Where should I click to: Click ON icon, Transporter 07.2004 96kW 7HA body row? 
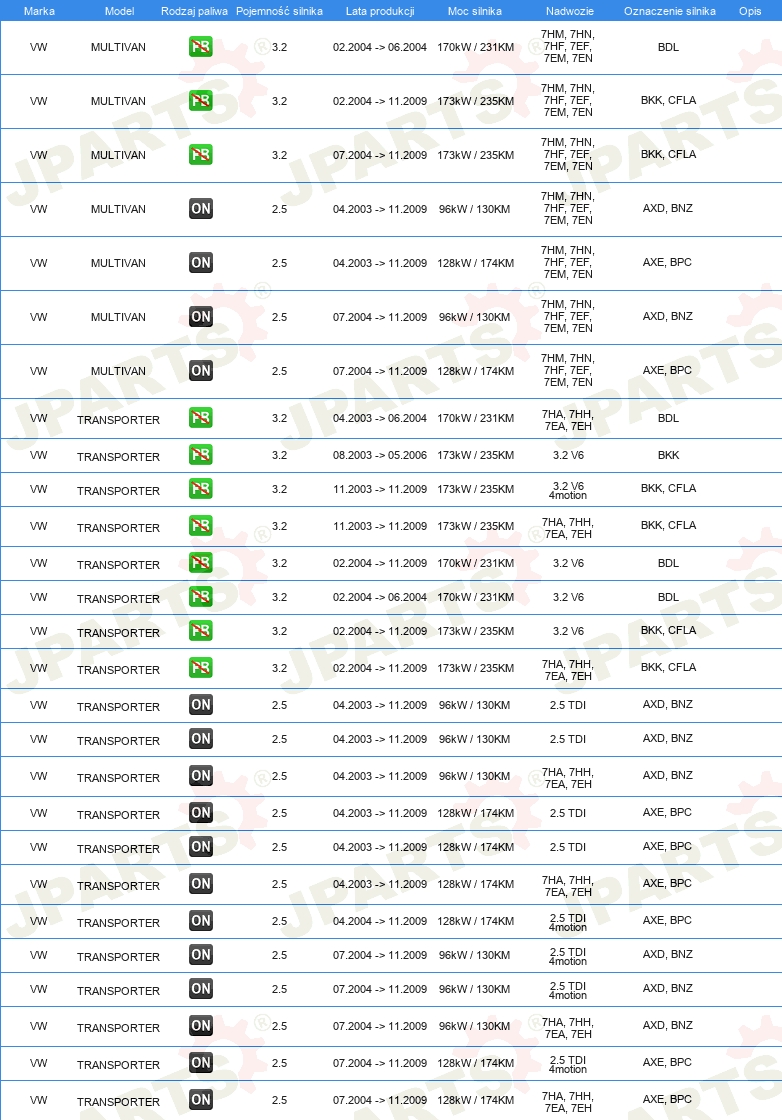201,1026
